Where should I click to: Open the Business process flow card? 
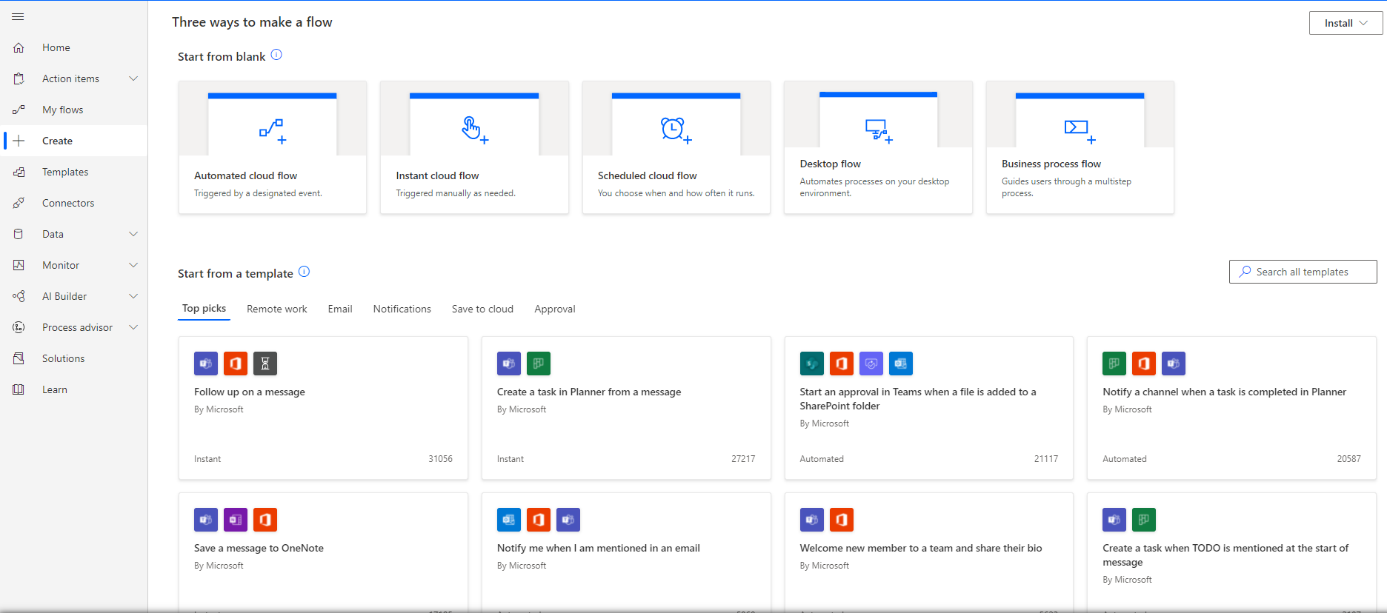point(1080,147)
